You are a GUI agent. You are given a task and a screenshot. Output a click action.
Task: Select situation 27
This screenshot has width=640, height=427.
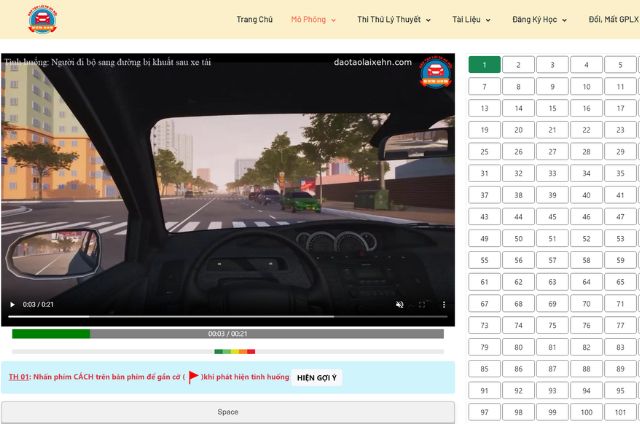point(552,151)
